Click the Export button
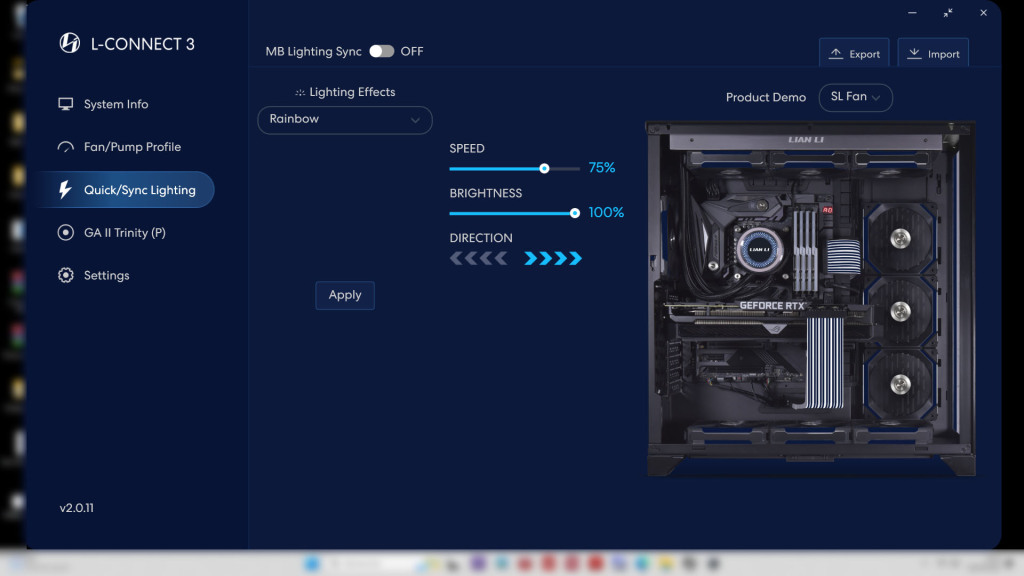This screenshot has height=576, width=1024. (x=854, y=54)
